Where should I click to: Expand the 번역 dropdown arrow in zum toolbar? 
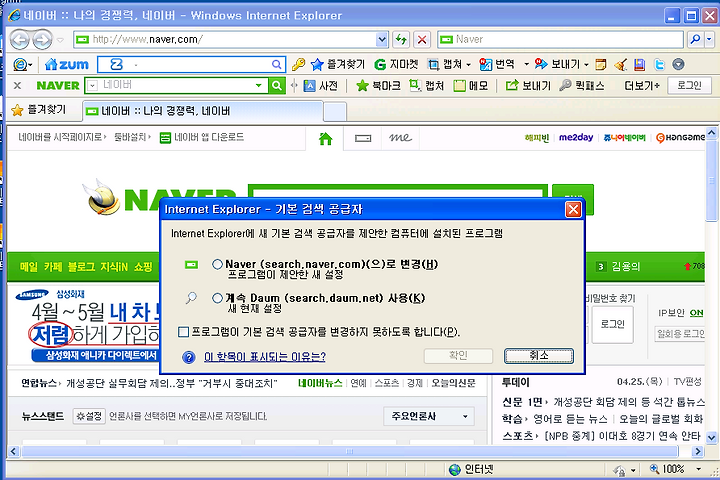tap(527, 64)
